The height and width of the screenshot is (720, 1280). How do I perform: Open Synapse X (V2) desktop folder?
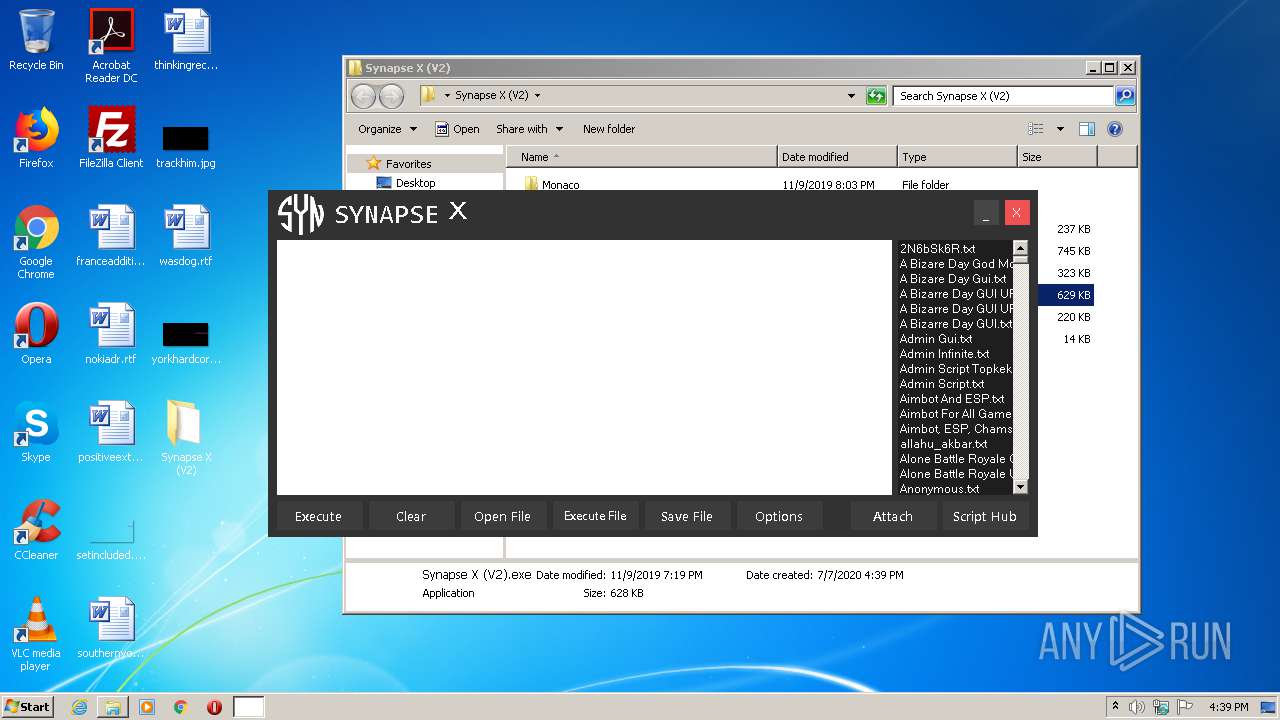click(x=186, y=438)
